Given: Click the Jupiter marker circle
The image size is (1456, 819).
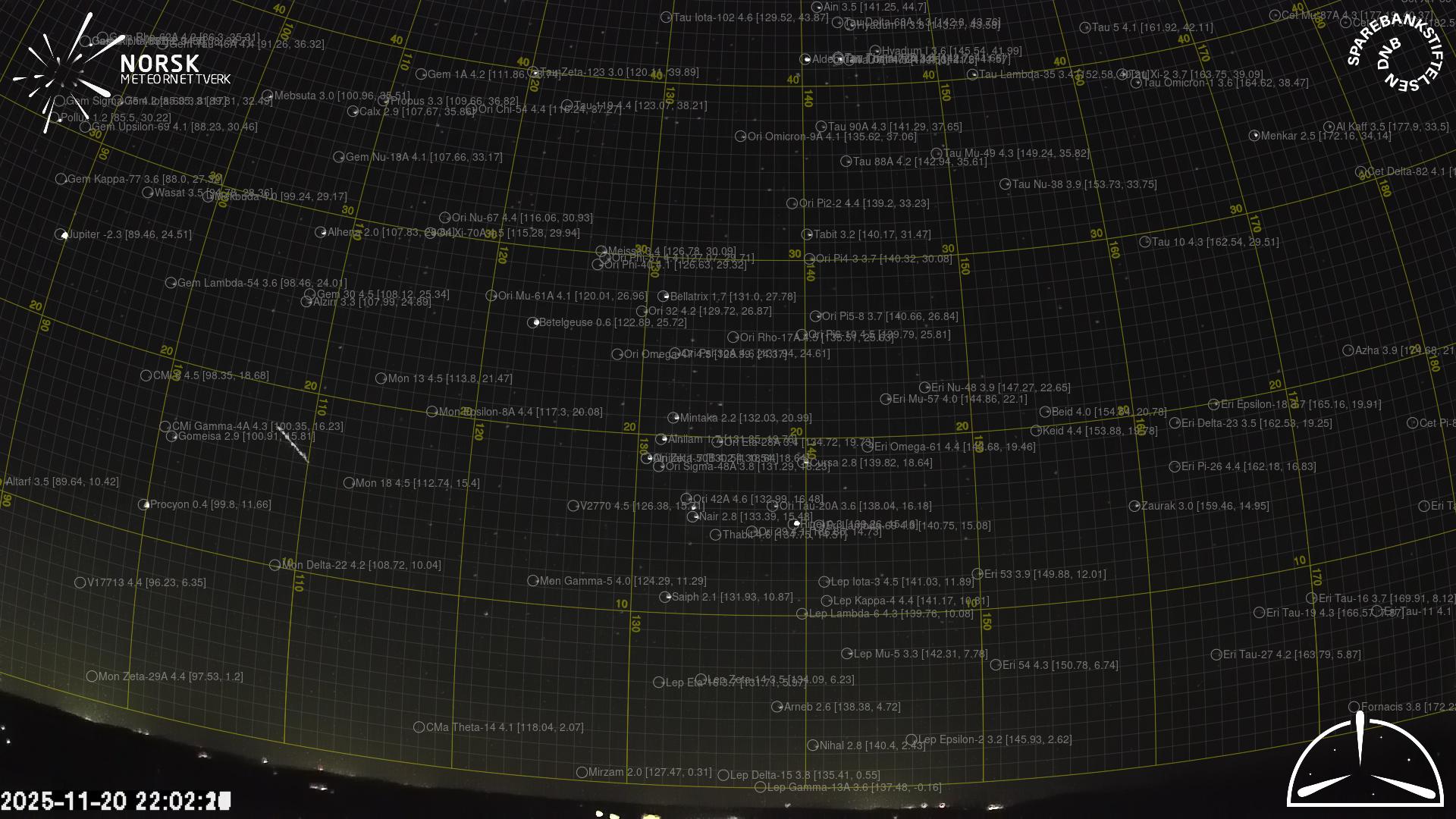Looking at the screenshot, I should pos(61,235).
